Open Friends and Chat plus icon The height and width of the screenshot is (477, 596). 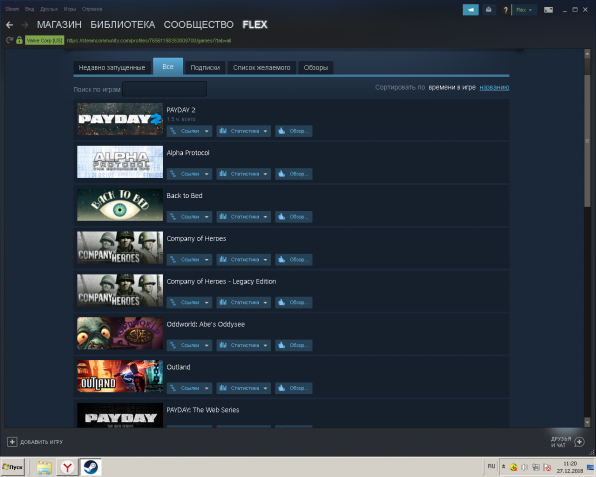(x=579, y=442)
